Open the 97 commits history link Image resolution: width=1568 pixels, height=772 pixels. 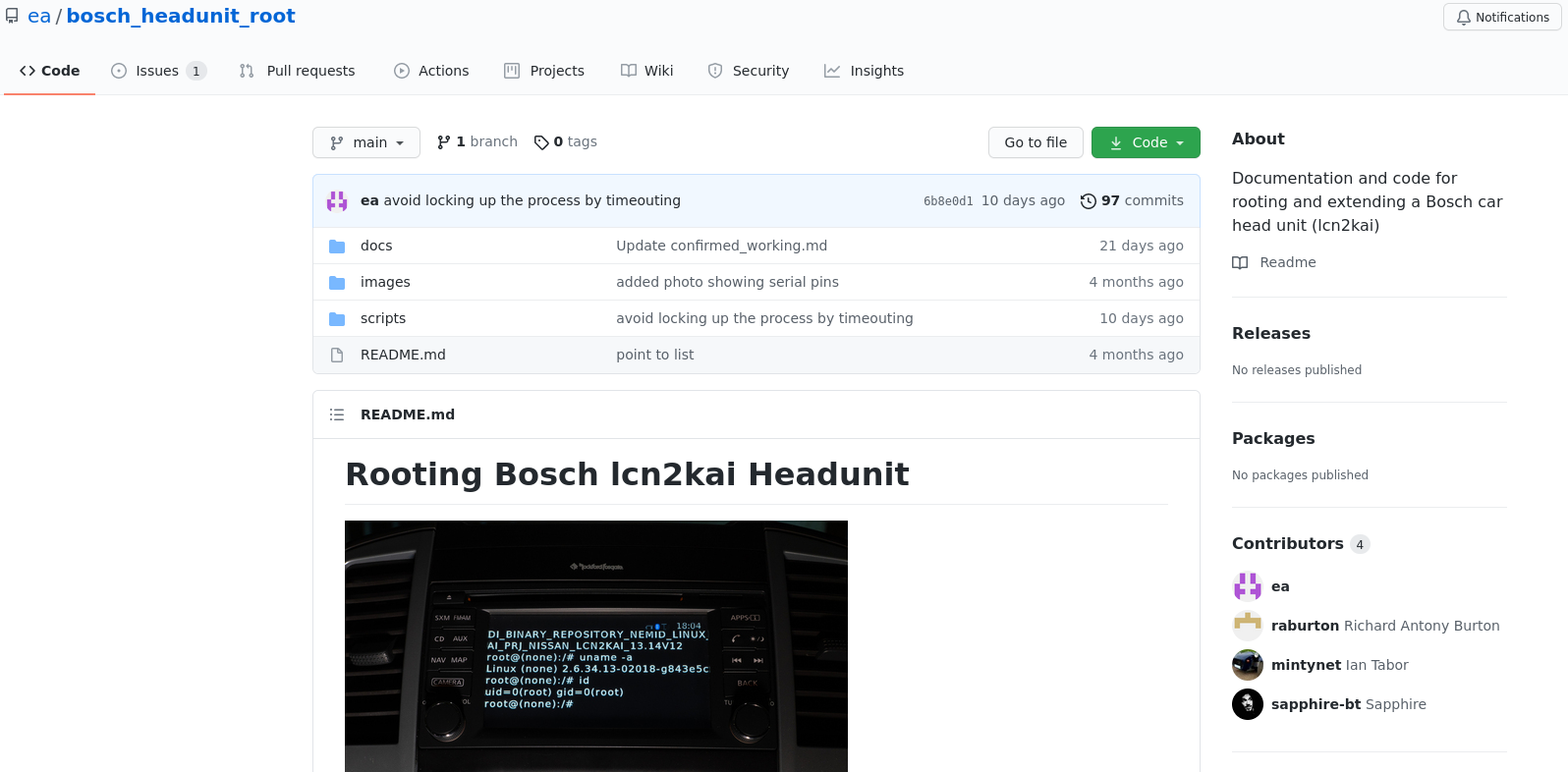(x=1132, y=200)
